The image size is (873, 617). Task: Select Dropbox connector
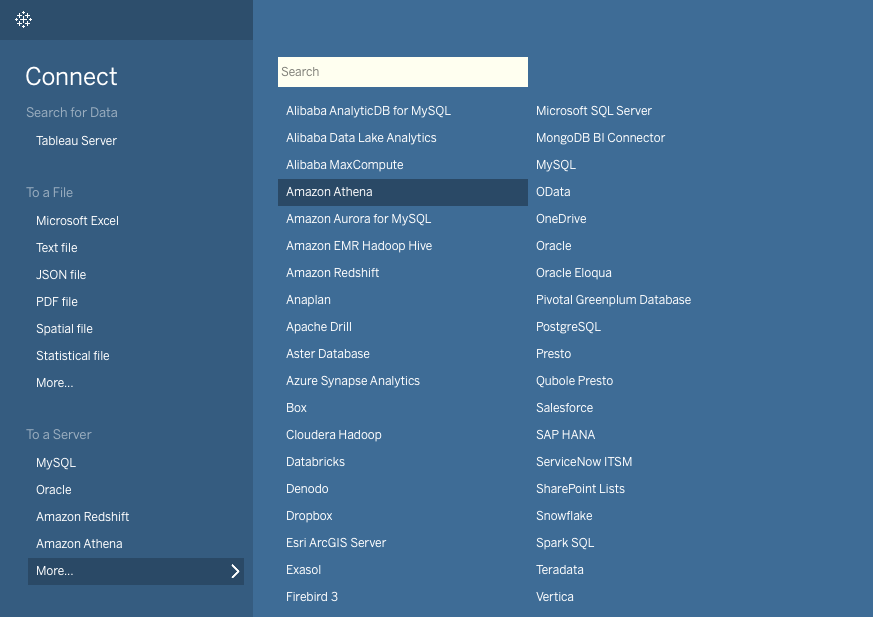point(309,516)
